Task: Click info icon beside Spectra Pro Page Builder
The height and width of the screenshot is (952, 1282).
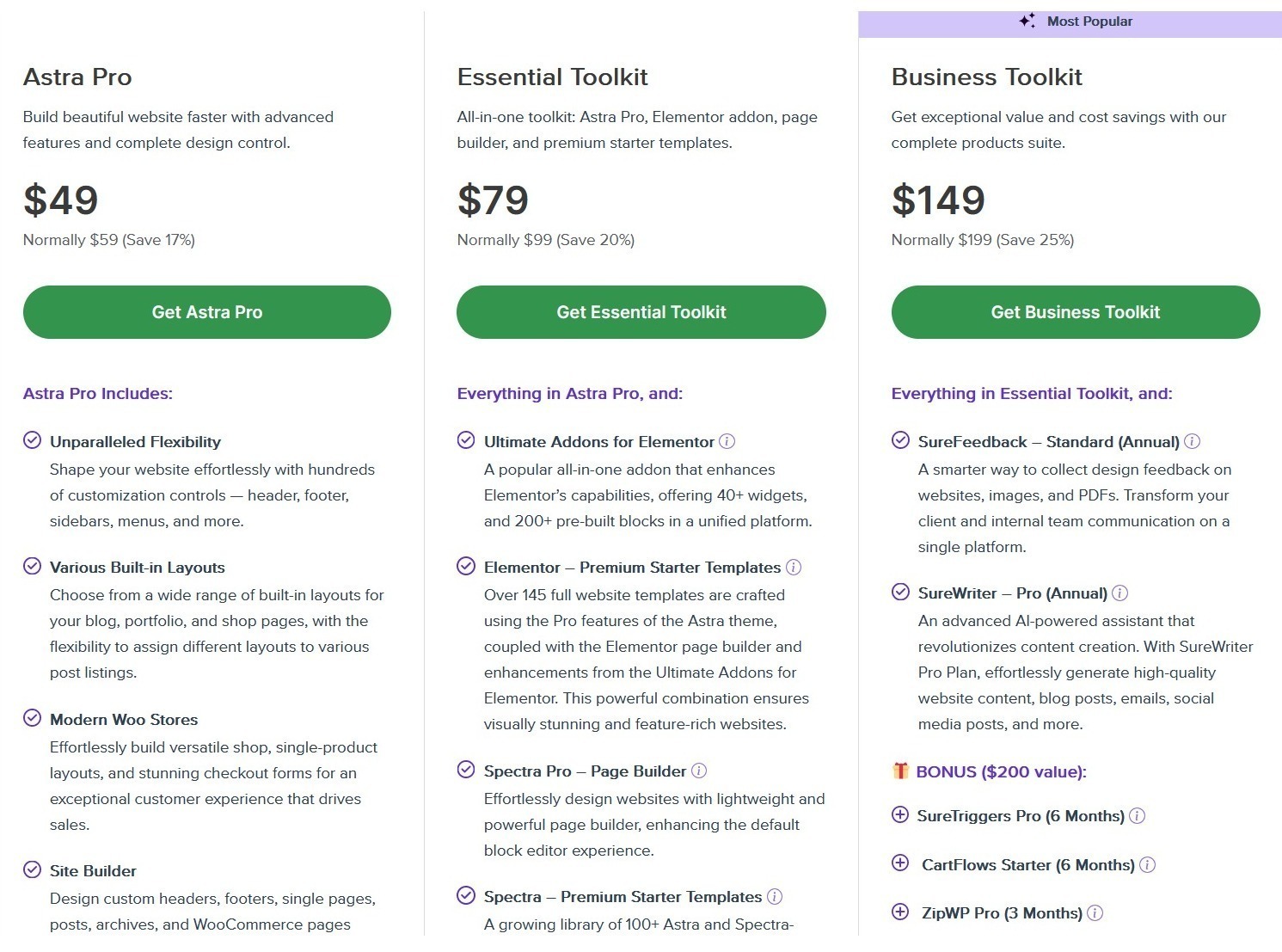Action: point(699,771)
